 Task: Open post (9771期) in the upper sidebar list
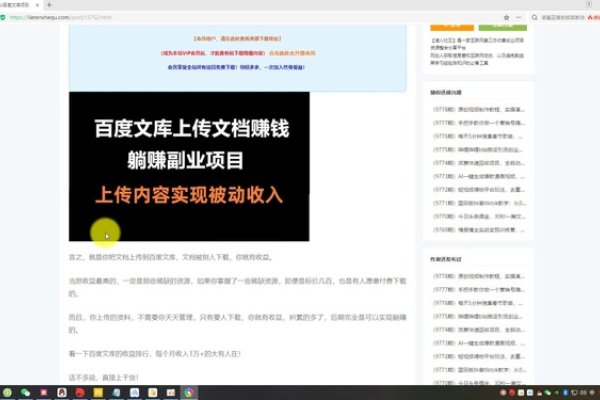479,203
